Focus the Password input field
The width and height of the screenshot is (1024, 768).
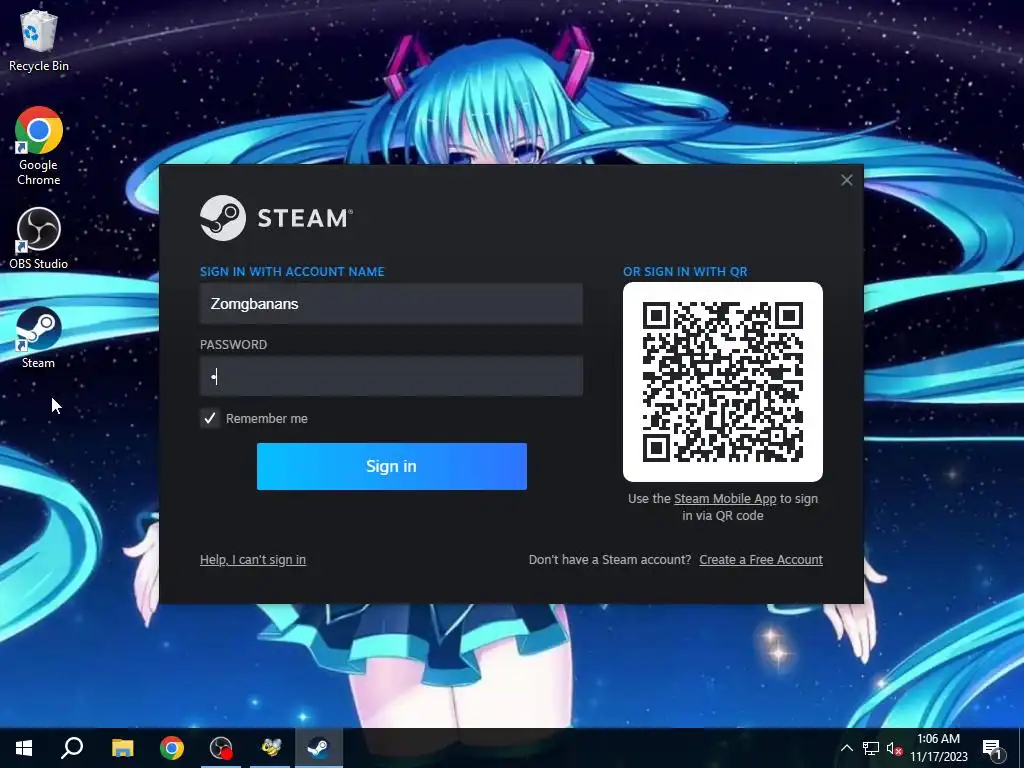tap(391, 376)
